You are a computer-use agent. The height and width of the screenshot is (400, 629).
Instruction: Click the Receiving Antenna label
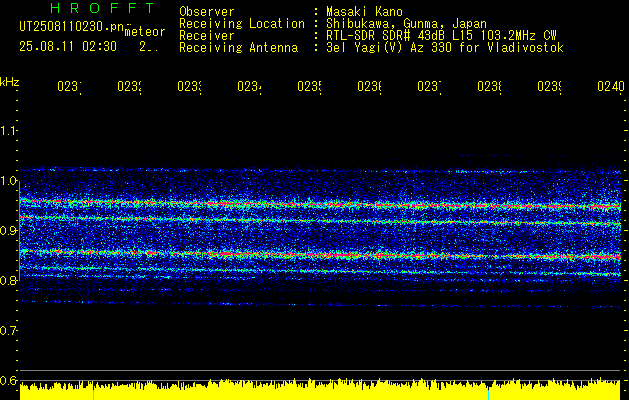coord(238,48)
